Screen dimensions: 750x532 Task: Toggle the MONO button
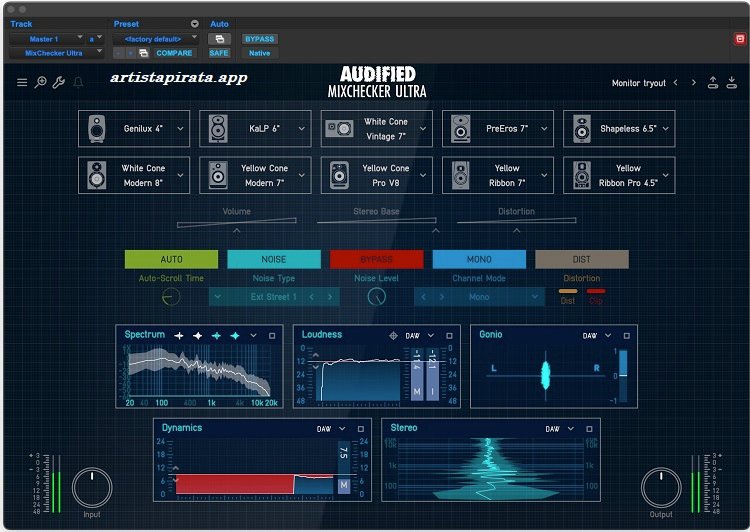click(x=479, y=259)
